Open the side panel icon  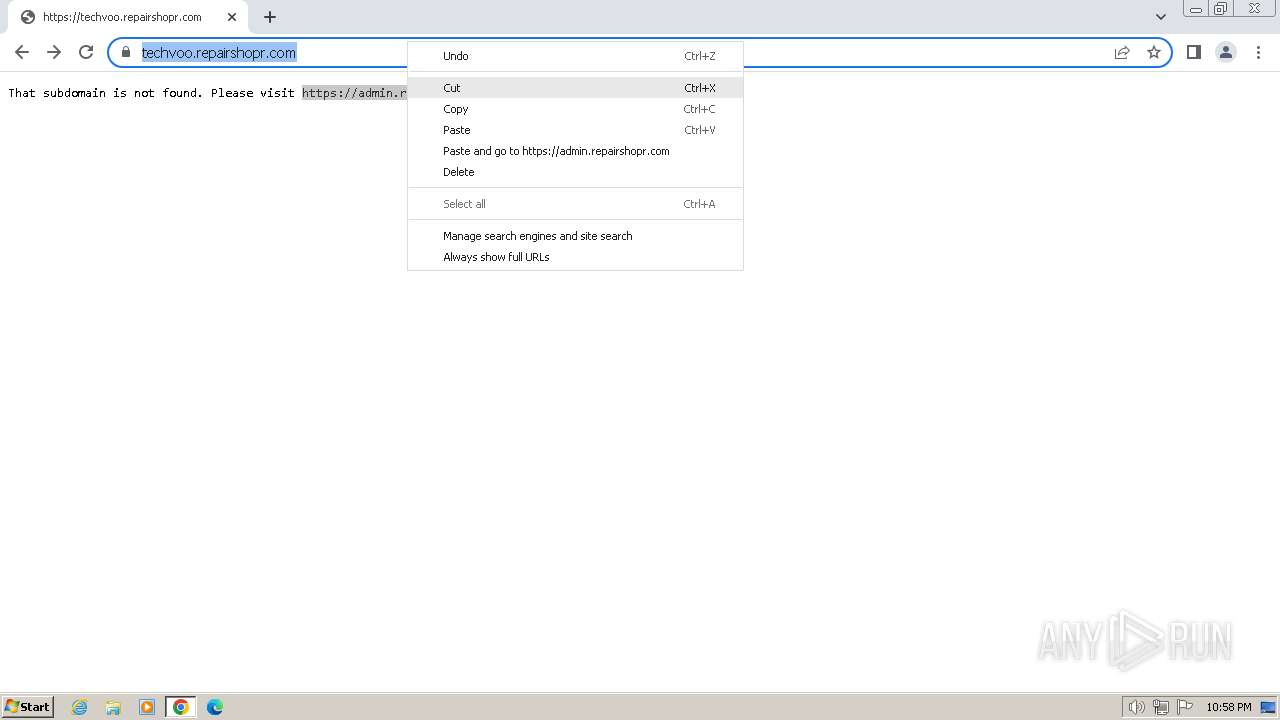pyautogui.click(x=1194, y=52)
